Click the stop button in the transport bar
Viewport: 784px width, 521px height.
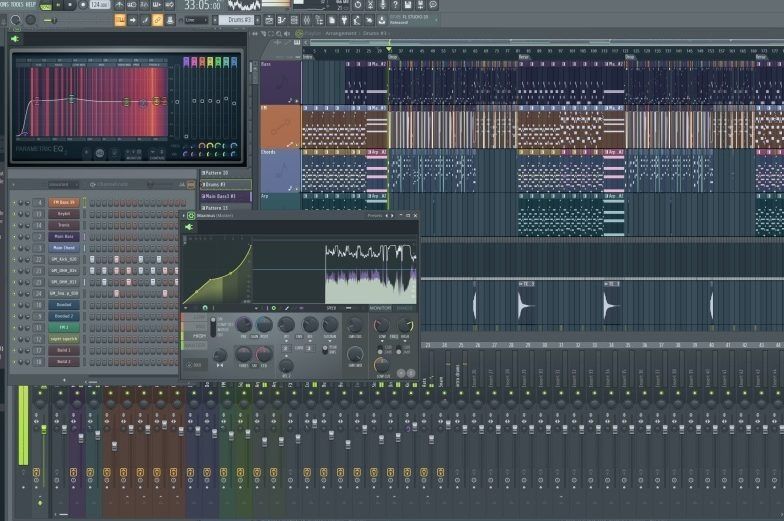click(x=70, y=5)
